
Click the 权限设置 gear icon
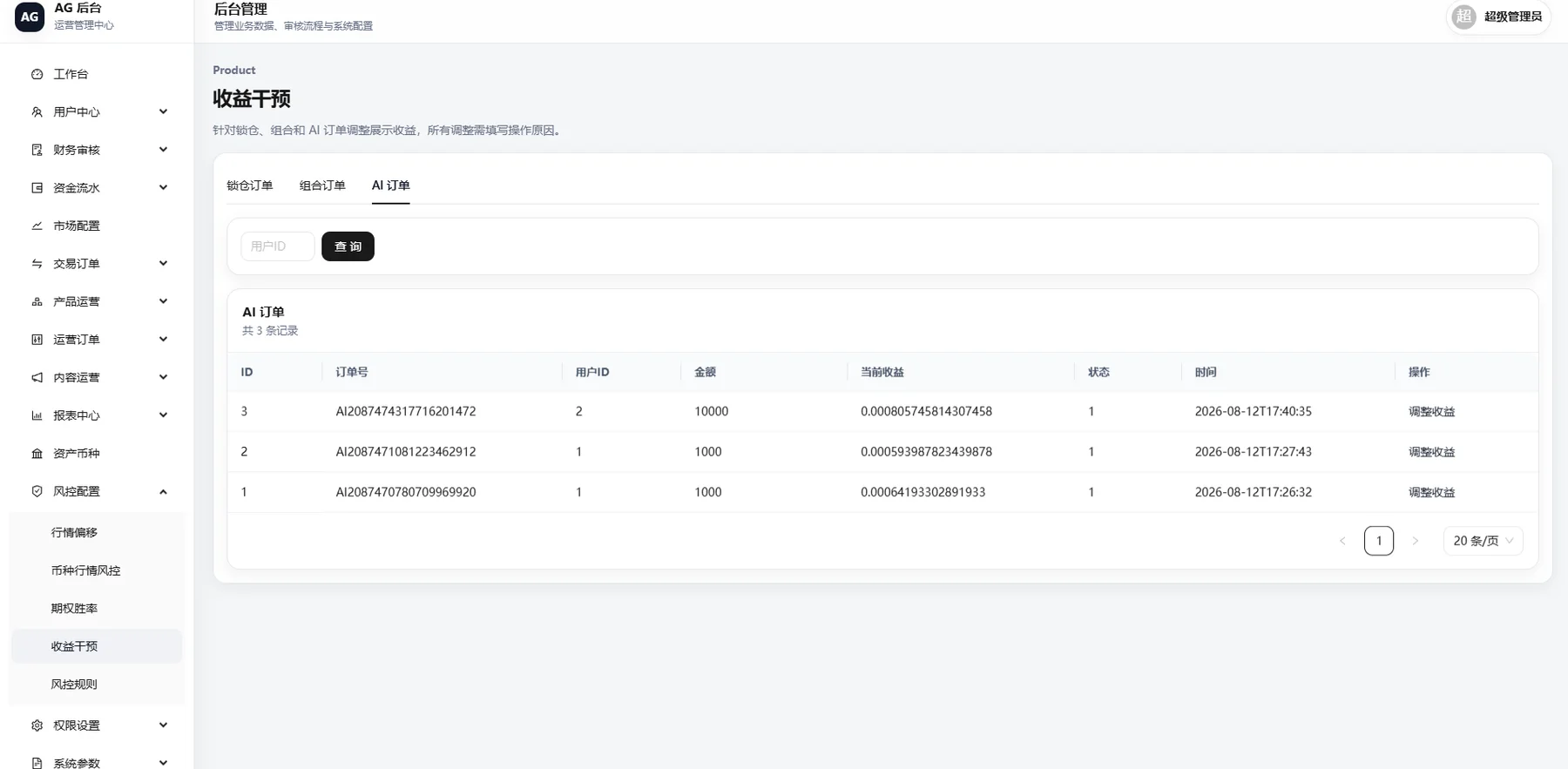point(37,725)
